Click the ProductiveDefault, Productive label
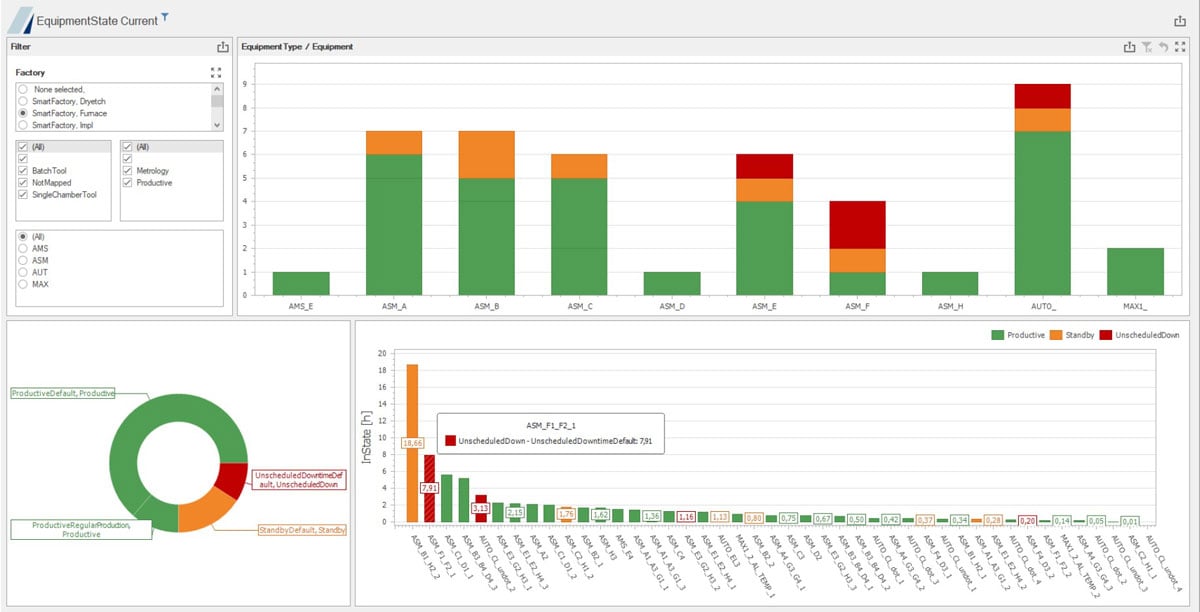This screenshot has width=1200, height=612. [63, 393]
